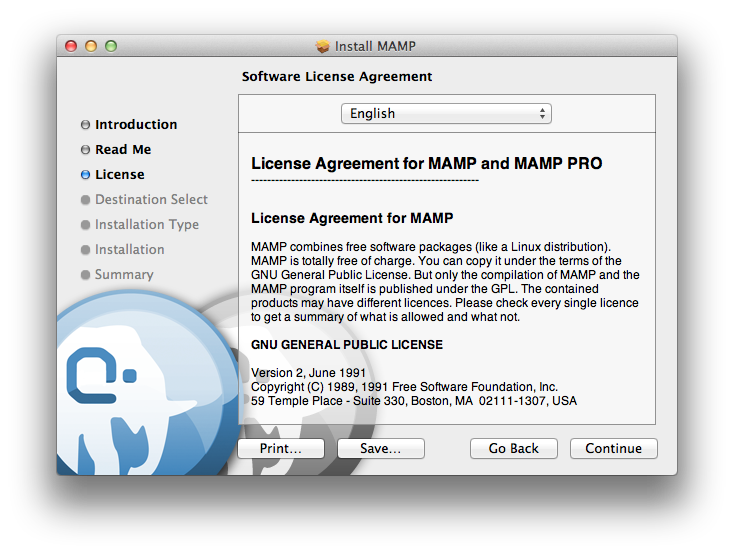Click the 59 Temple Place address line
The height and width of the screenshot is (554, 734).
coord(414,401)
